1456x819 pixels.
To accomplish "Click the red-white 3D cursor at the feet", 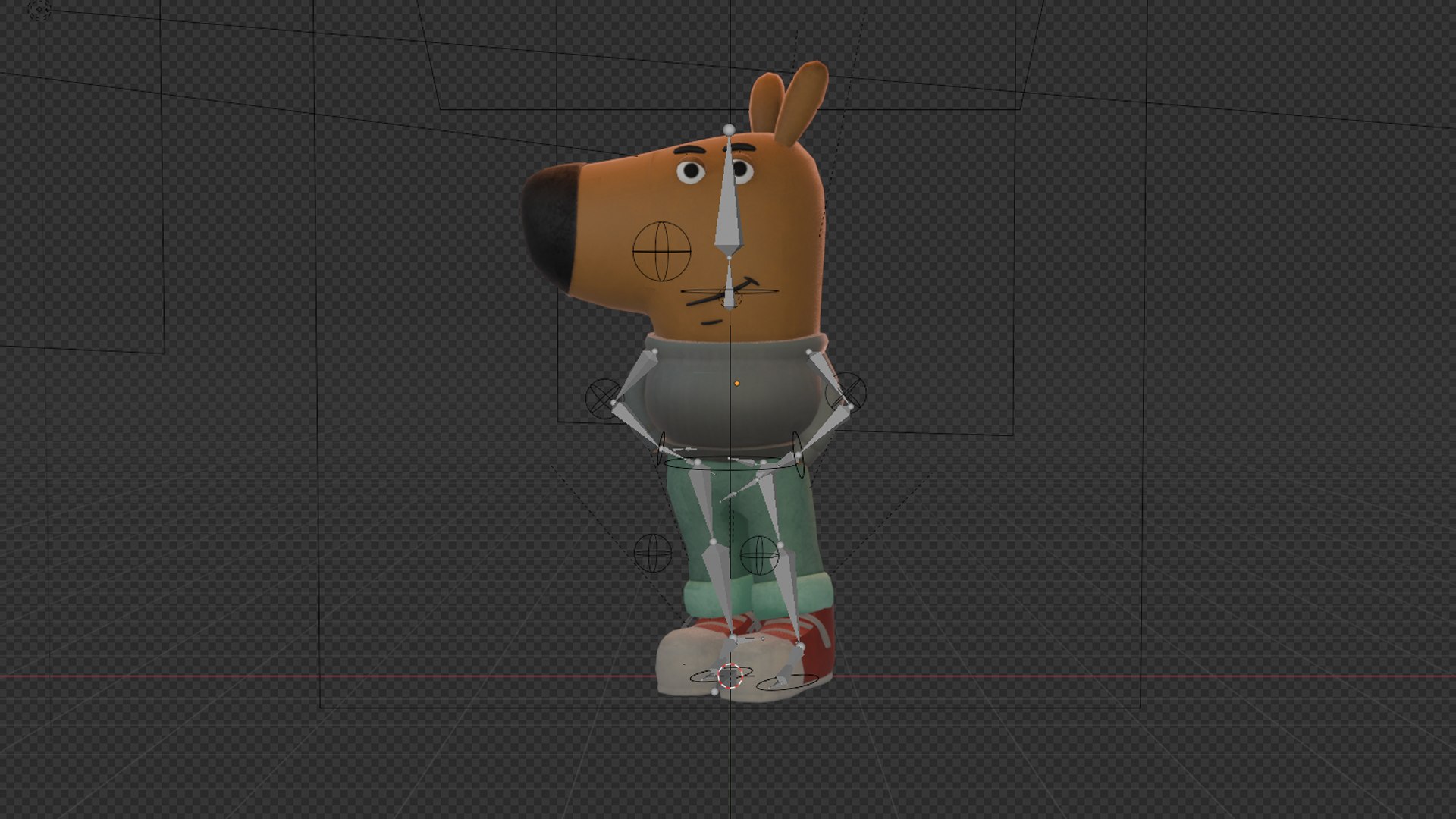I will (730, 676).
